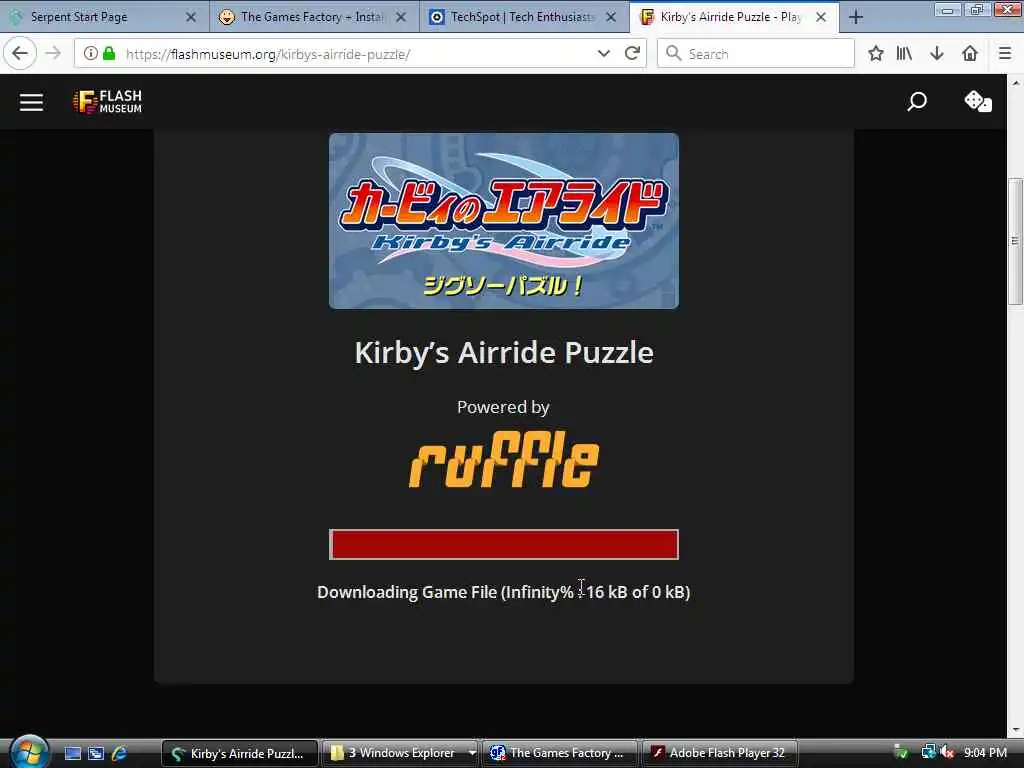
Task: Reload the page with refresh icon
Action: click(x=632, y=54)
